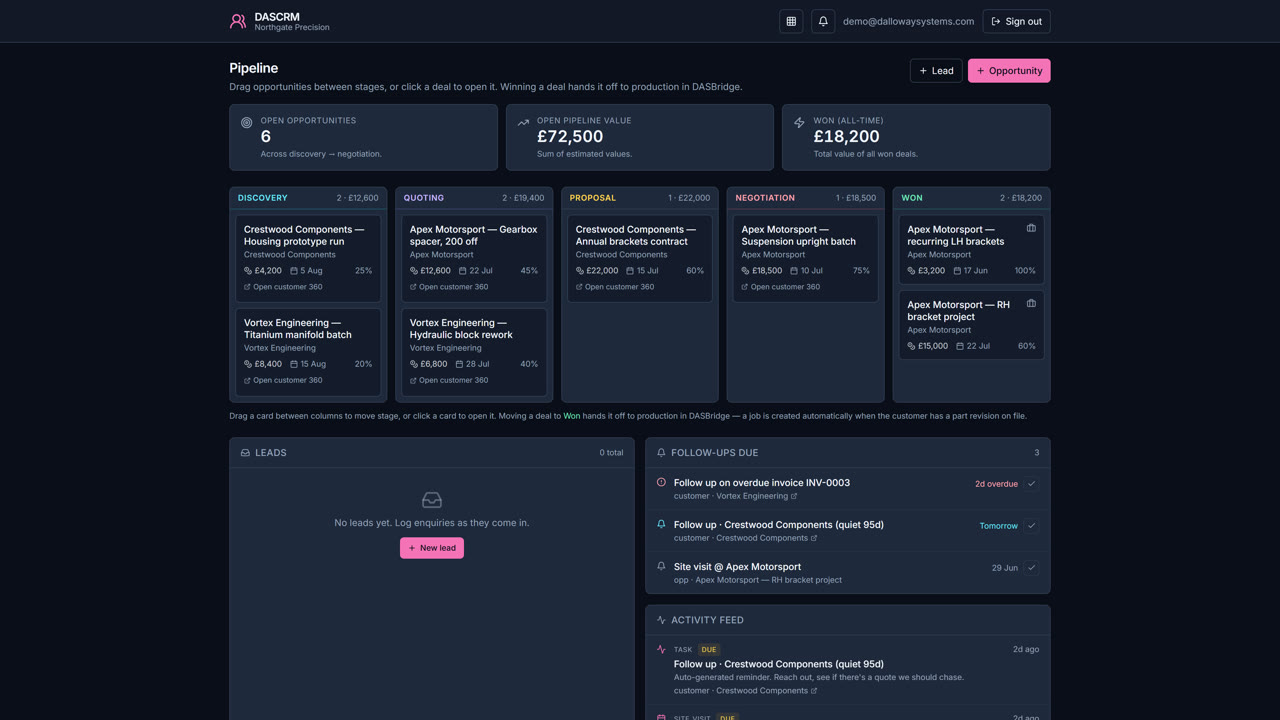Click the Won column header
The image size is (1280, 720).
972,198
